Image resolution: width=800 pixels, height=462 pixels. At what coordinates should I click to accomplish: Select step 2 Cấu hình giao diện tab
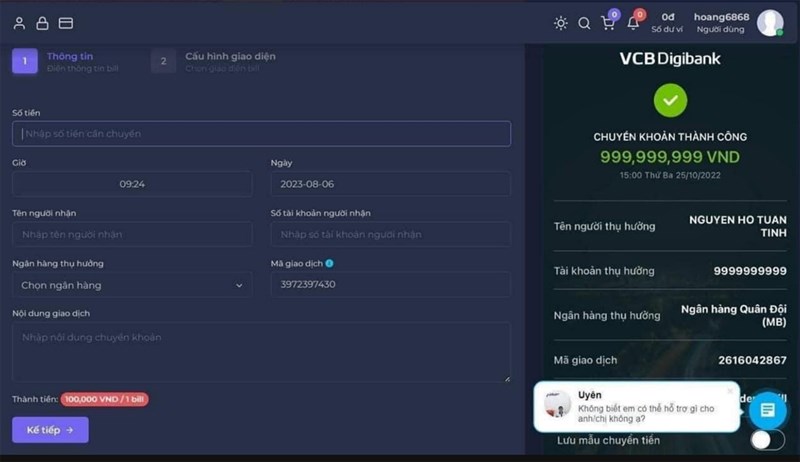pyautogui.click(x=214, y=61)
